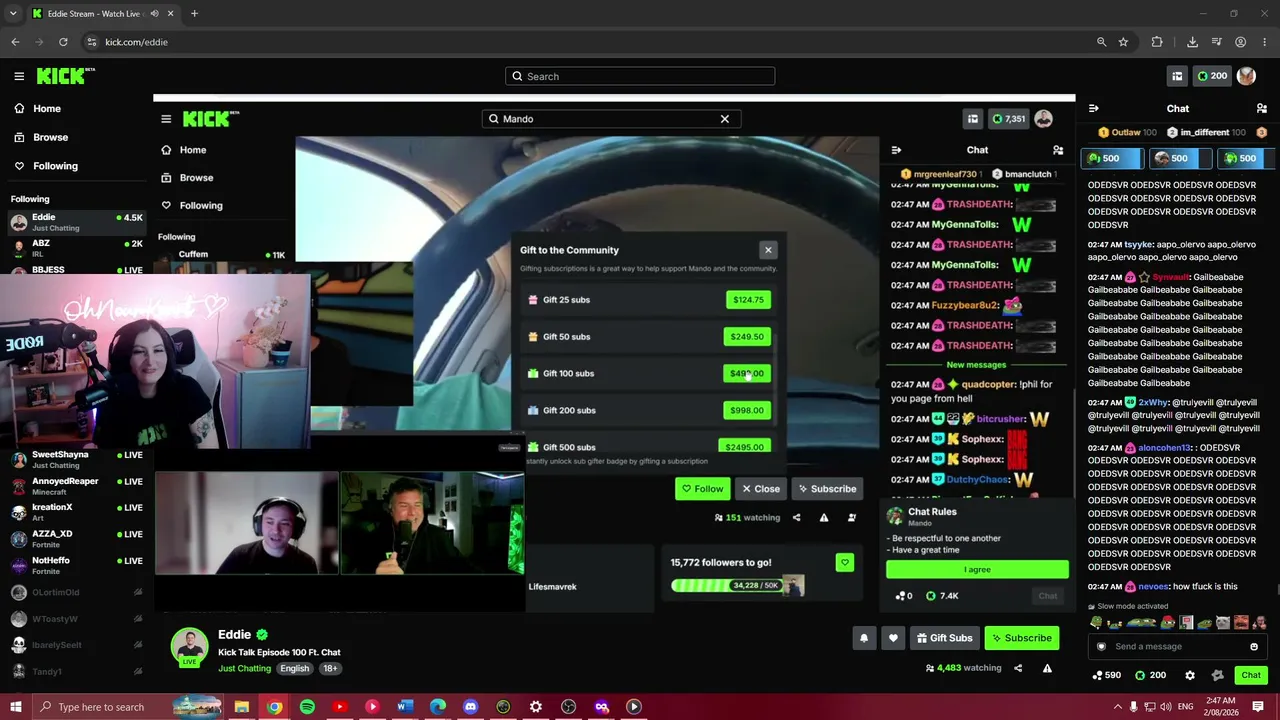Open the SweetShayna channel from sidebar

point(76,459)
